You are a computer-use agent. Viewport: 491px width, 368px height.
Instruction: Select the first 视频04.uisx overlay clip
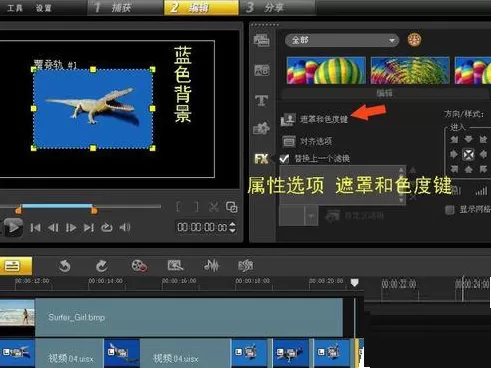tap(69, 353)
